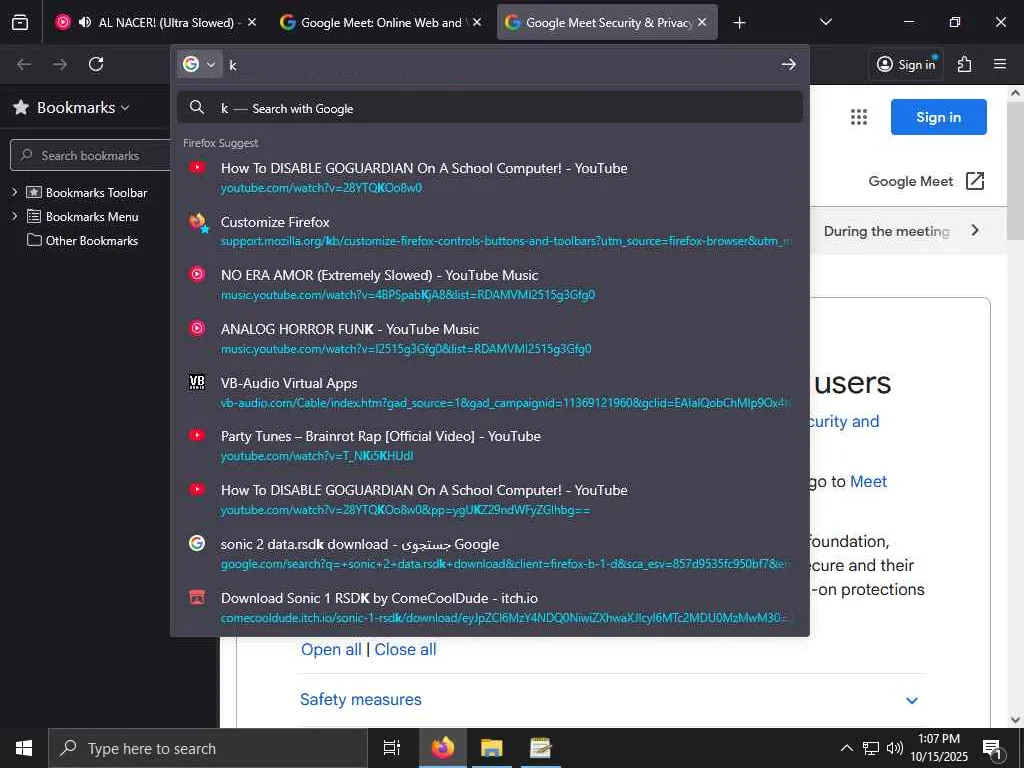The width and height of the screenshot is (1024, 768).
Task: Expand the Bookmarks Menu folder
Action: coord(14,216)
